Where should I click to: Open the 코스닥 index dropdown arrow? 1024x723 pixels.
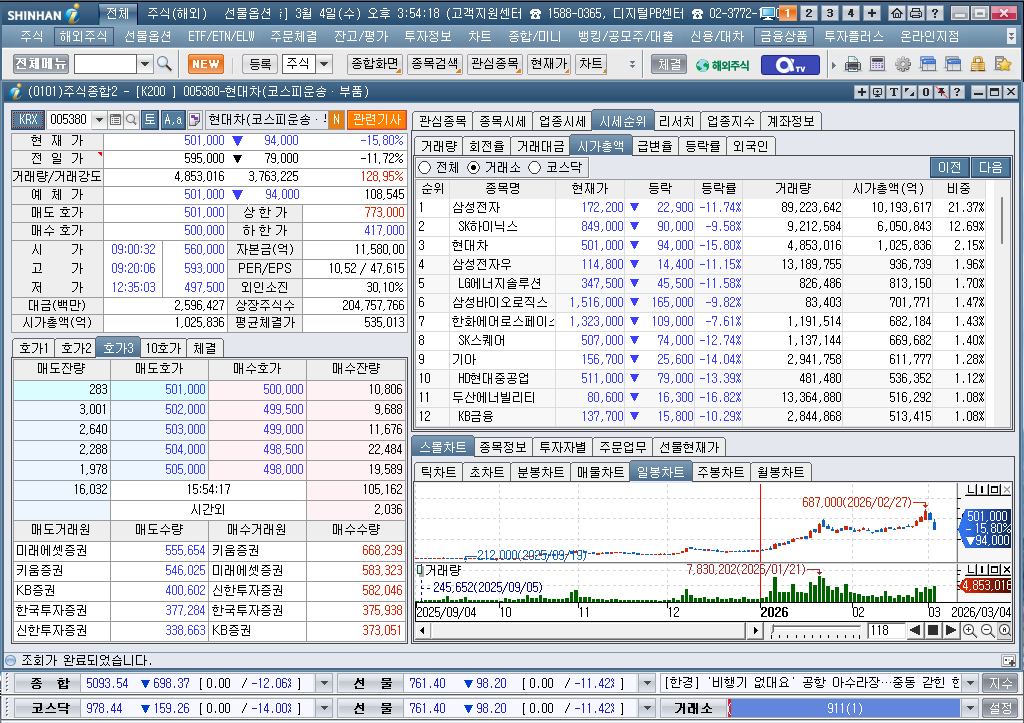point(324,708)
